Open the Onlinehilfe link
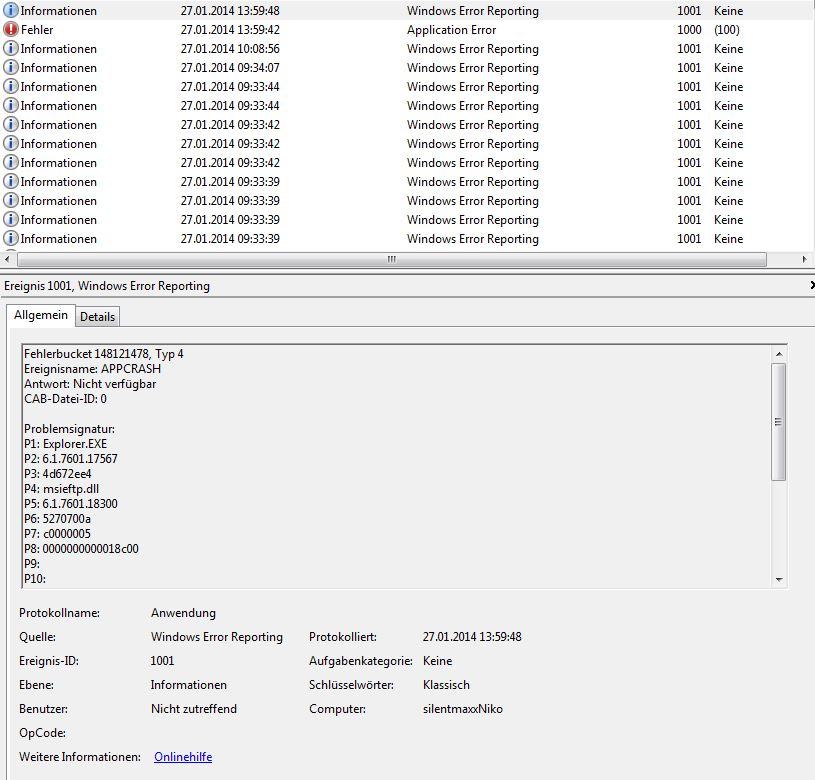The width and height of the screenshot is (815, 780). point(183,757)
